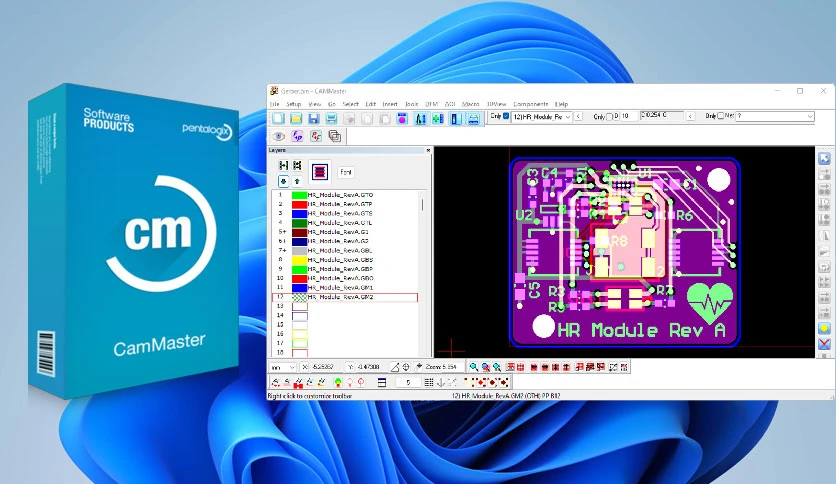
Task: Click the green plus layer icon
Action: (x=438, y=118)
